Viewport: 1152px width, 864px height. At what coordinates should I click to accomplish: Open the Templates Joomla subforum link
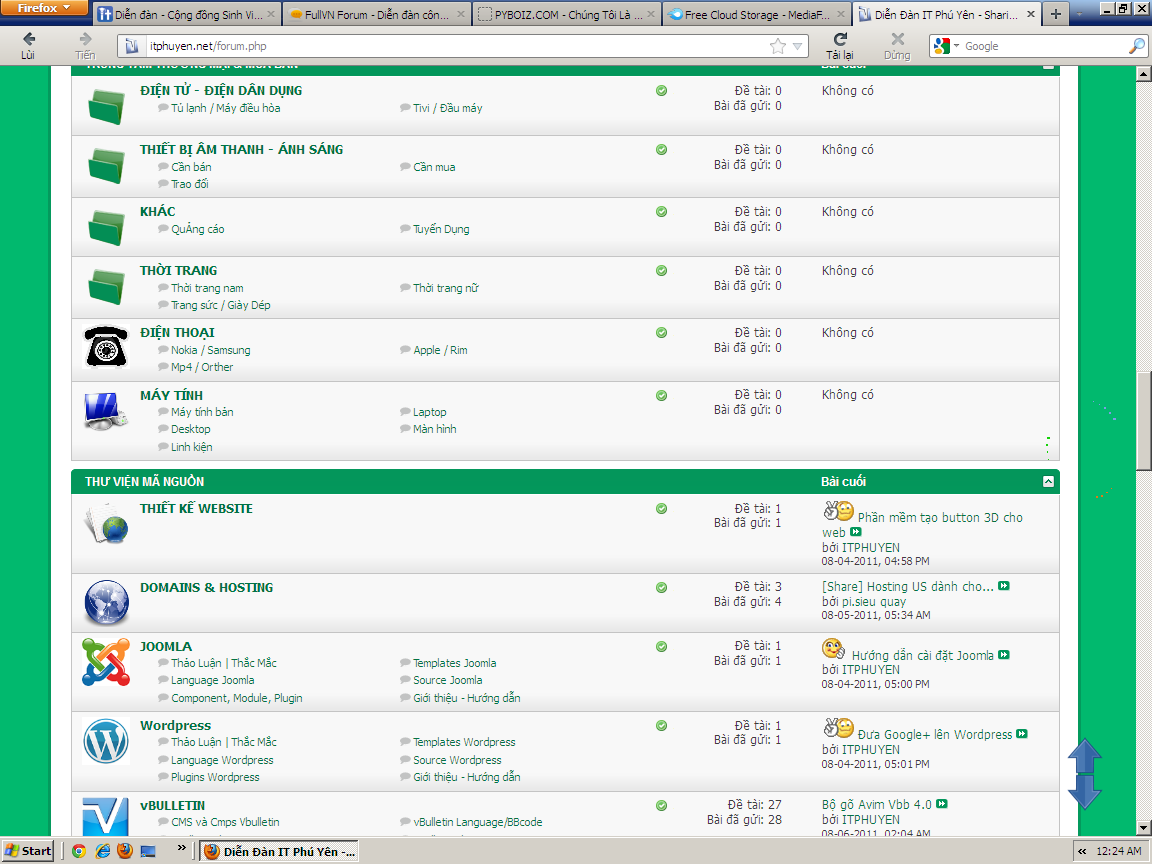pyautogui.click(x=454, y=663)
